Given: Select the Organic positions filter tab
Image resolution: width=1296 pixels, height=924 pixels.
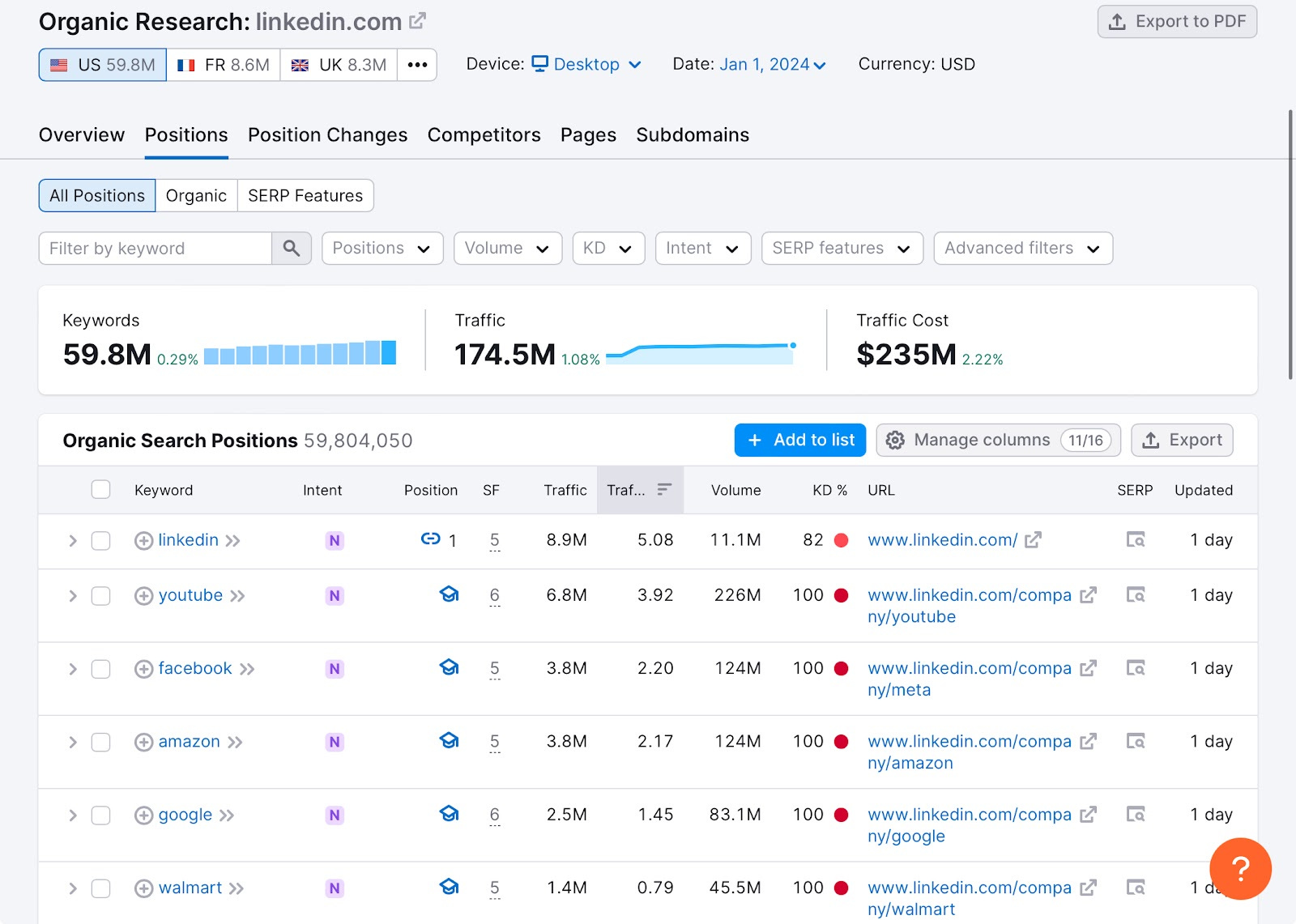Looking at the screenshot, I should [x=196, y=196].
